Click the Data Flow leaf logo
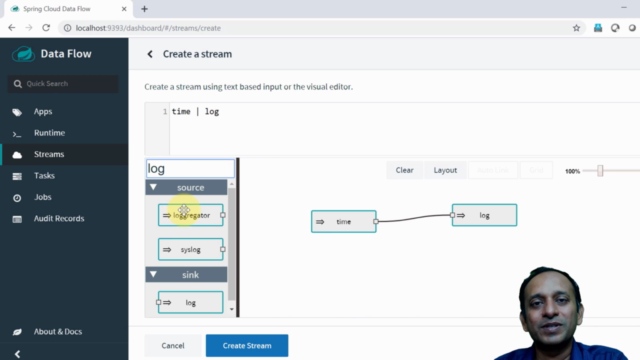640x360 pixels. pyautogui.click(x=23, y=54)
